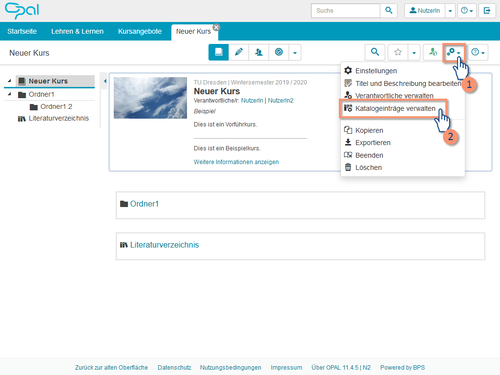Click the Kopieren copy icon
Viewport: 500px width, 375px height.
coord(348,130)
